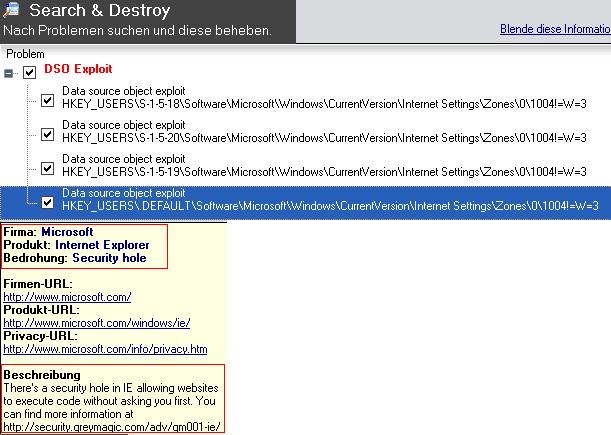
Task: Toggle checkbox for the S-1-5-18 registry entry
Action: tap(48, 100)
